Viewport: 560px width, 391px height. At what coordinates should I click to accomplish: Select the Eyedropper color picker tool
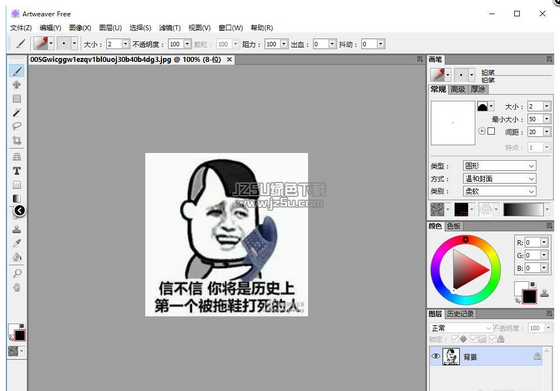[x=17, y=243]
